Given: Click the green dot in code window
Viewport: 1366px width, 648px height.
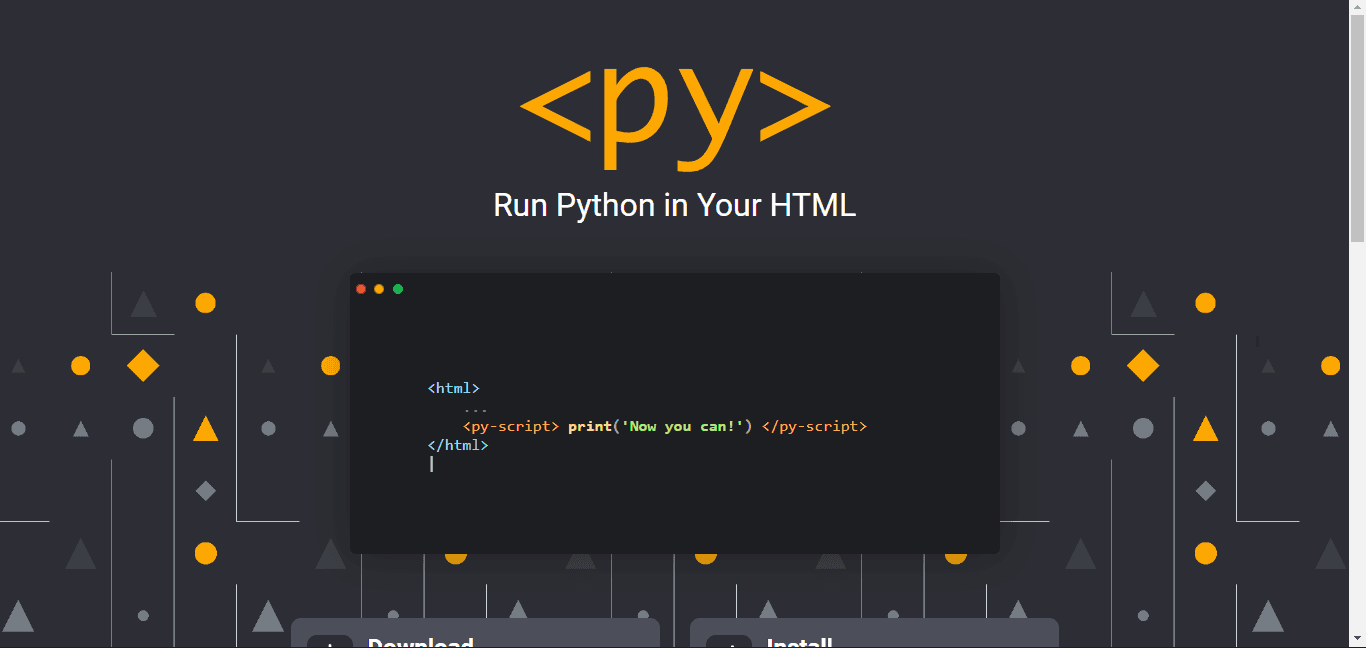Looking at the screenshot, I should pos(398,289).
